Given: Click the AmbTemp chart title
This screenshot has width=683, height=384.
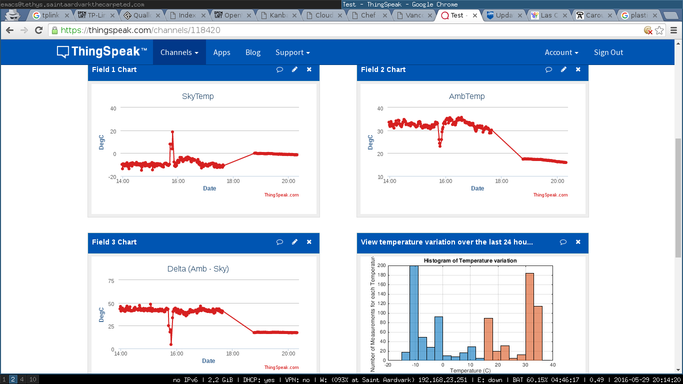Looking at the screenshot, I should pos(467,96).
